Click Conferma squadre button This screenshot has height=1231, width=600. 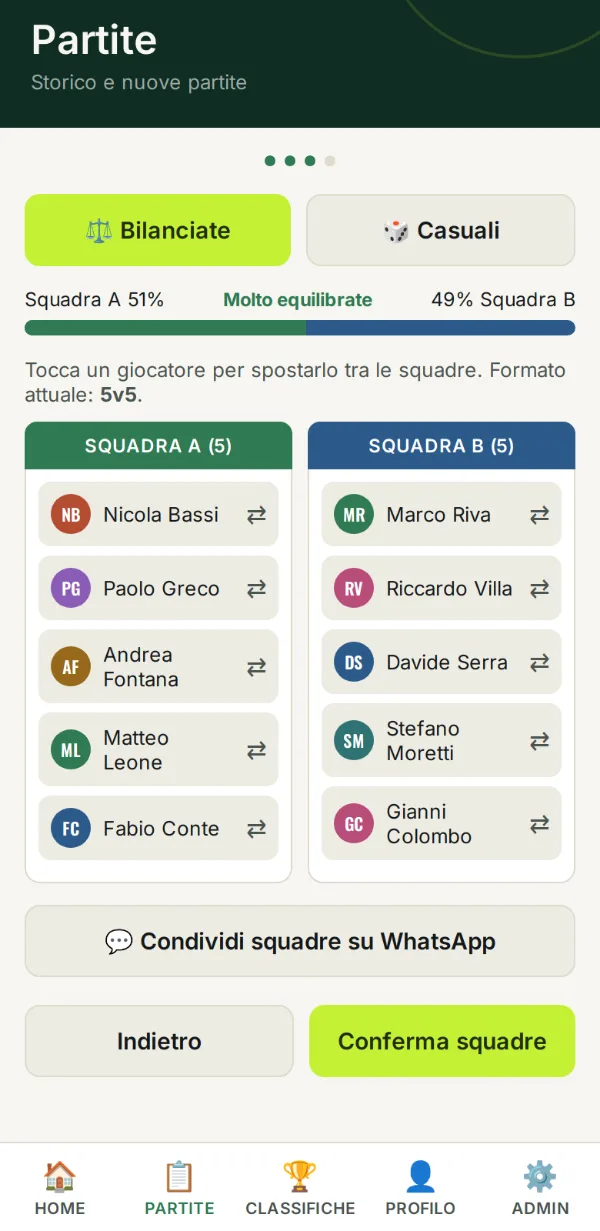pos(442,1041)
